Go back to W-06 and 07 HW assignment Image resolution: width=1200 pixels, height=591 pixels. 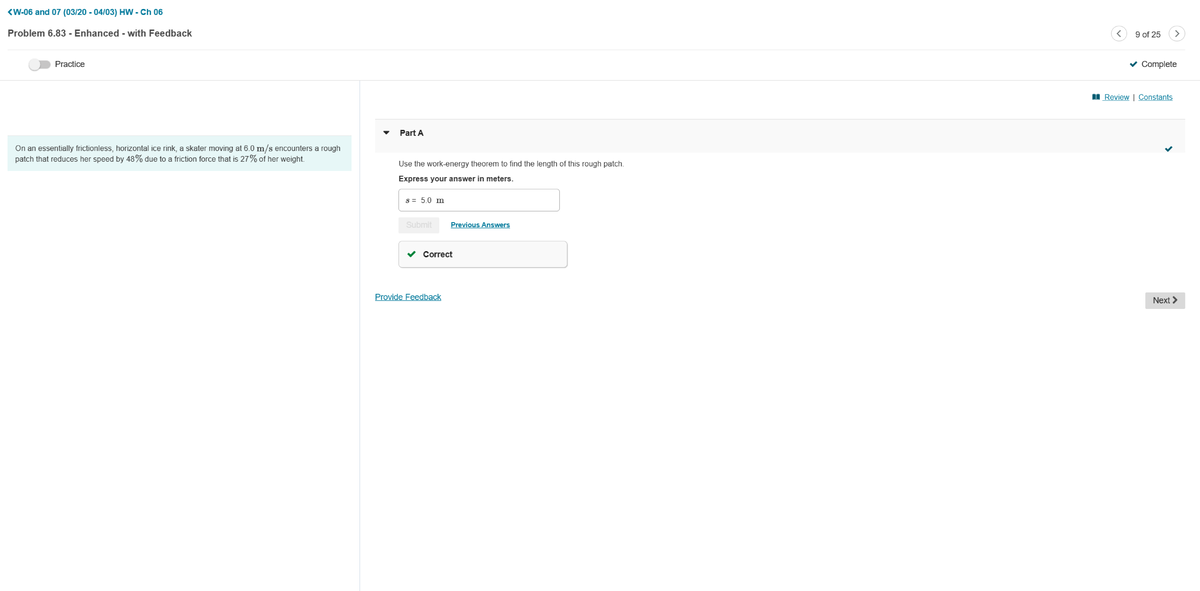[x=85, y=12]
